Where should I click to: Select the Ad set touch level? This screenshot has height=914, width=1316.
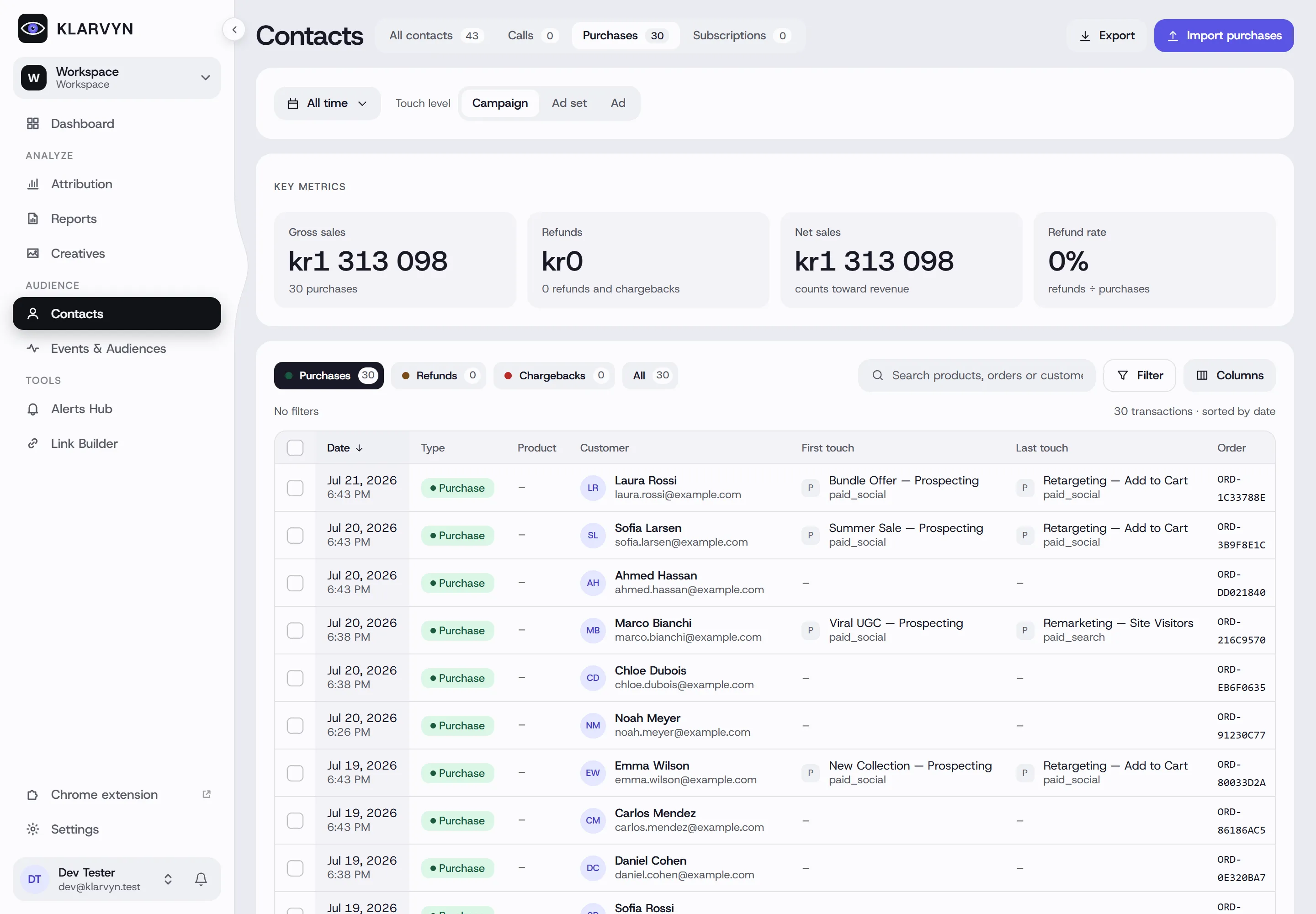(x=568, y=103)
